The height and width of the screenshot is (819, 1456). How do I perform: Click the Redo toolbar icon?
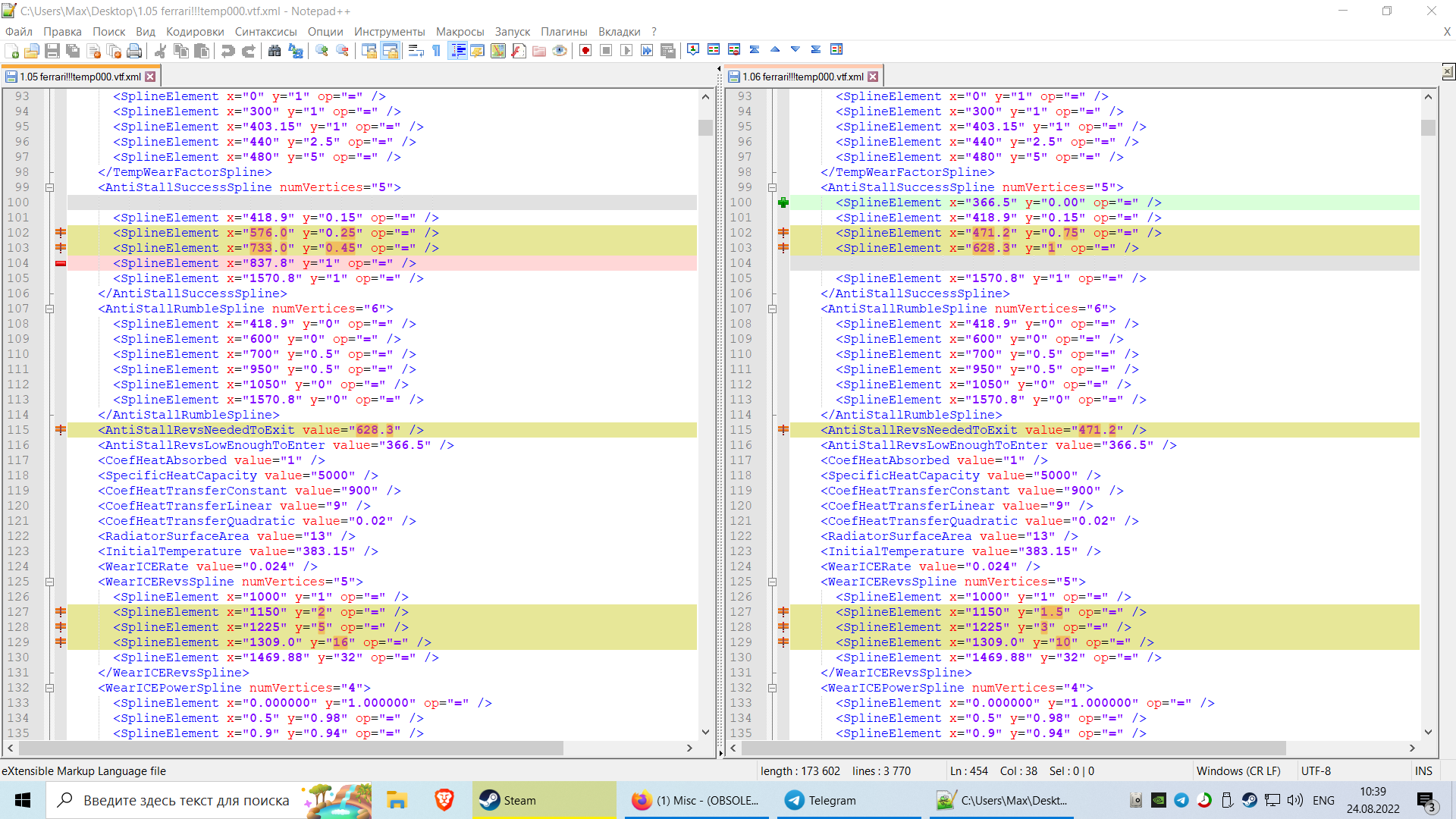(248, 51)
